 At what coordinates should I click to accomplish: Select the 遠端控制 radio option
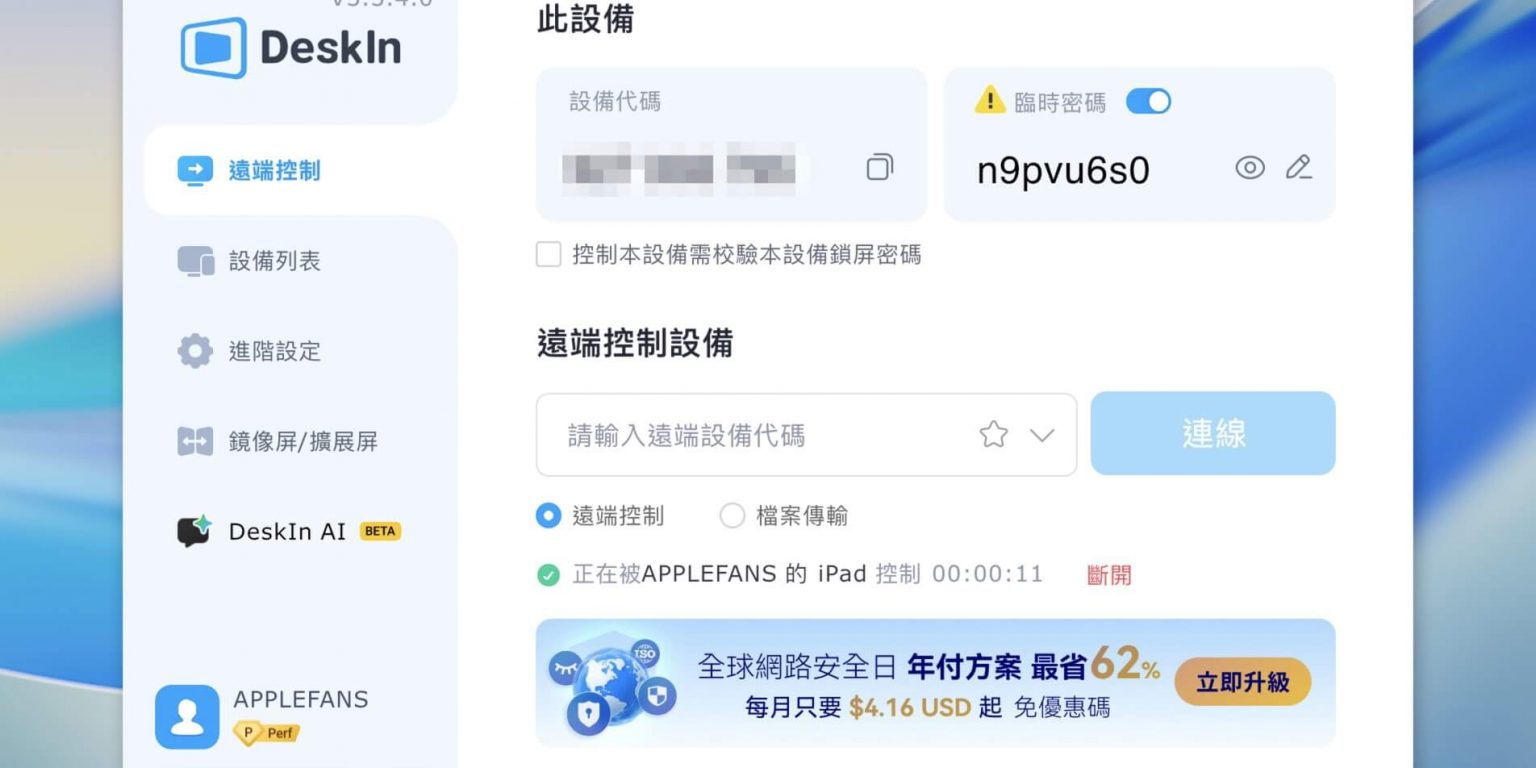pyautogui.click(x=548, y=516)
